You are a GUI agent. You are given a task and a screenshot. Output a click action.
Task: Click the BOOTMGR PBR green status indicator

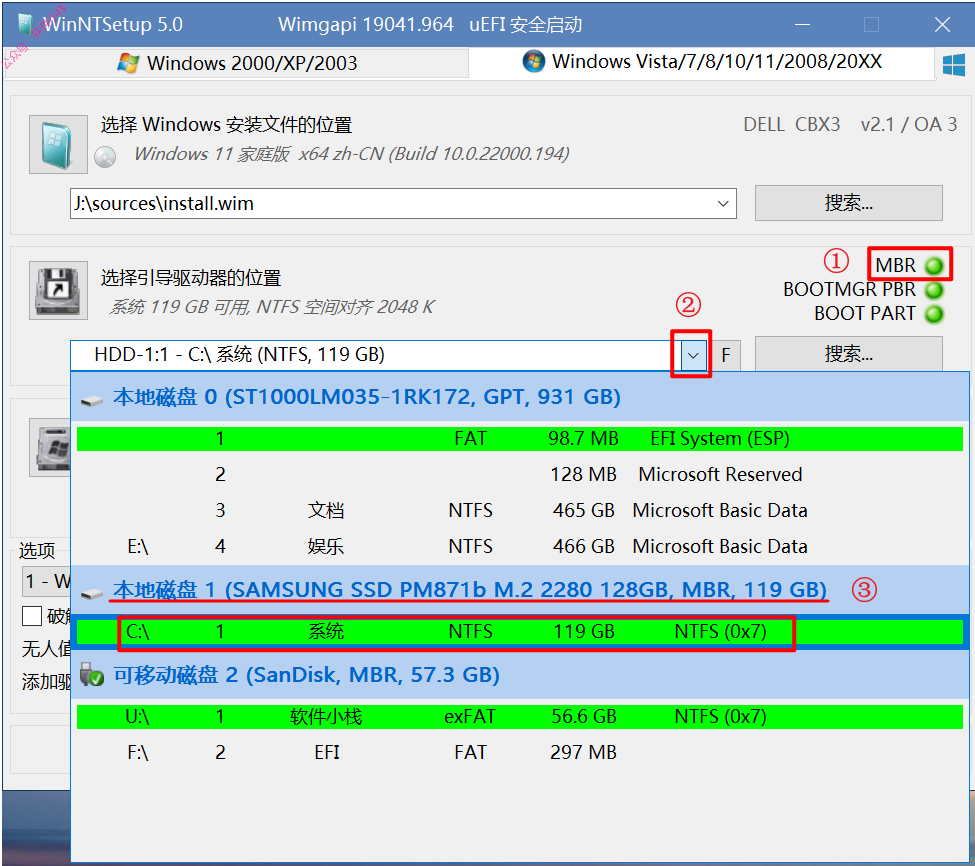coord(934,290)
